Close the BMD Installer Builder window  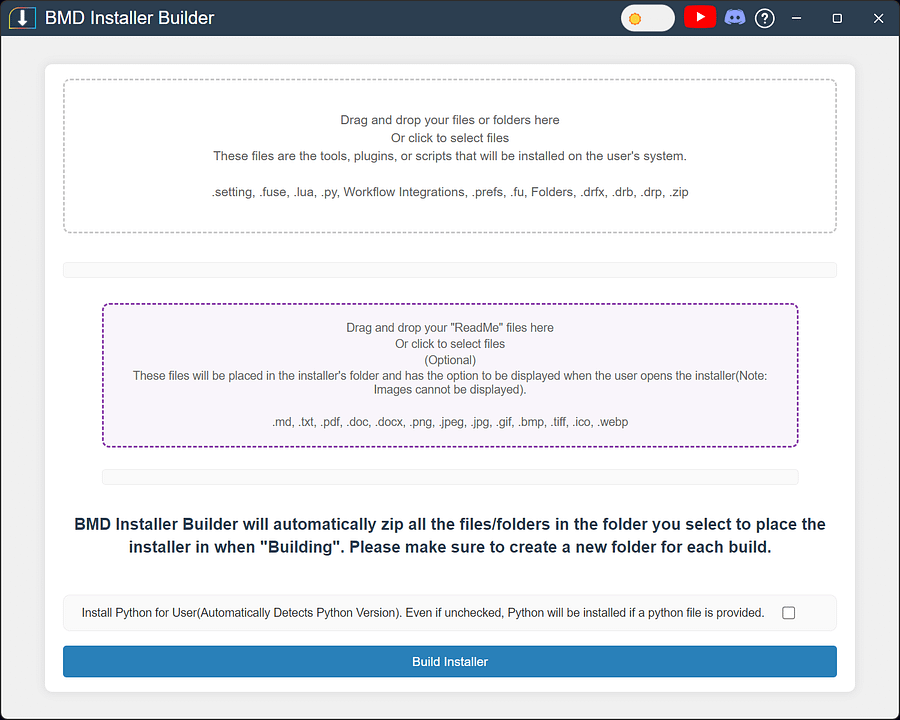pyautogui.click(x=878, y=18)
